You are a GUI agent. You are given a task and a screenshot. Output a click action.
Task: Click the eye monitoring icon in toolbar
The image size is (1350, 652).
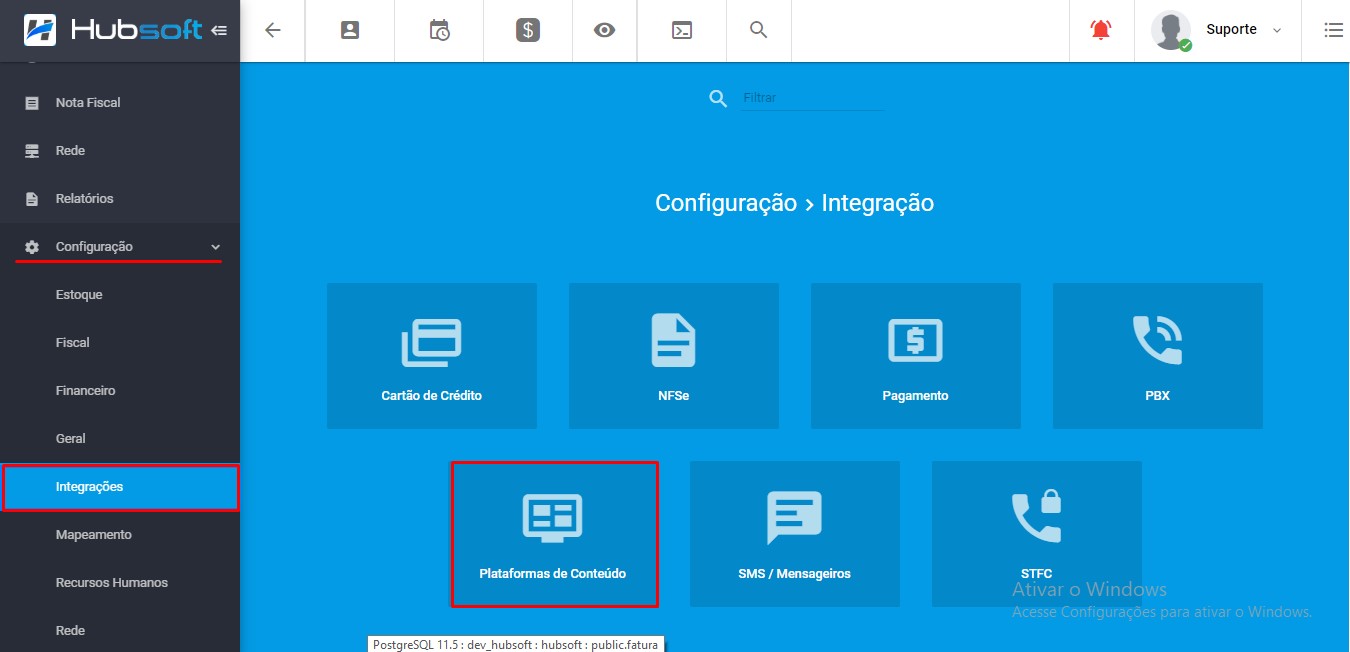click(604, 30)
